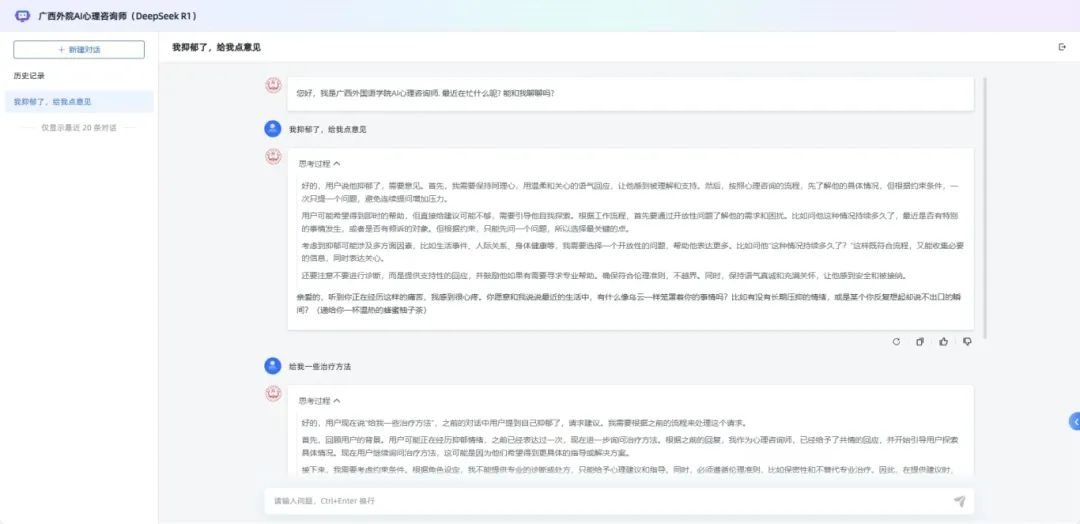Copy the first AI response
1080x524 pixels.
(x=919, y=342)
